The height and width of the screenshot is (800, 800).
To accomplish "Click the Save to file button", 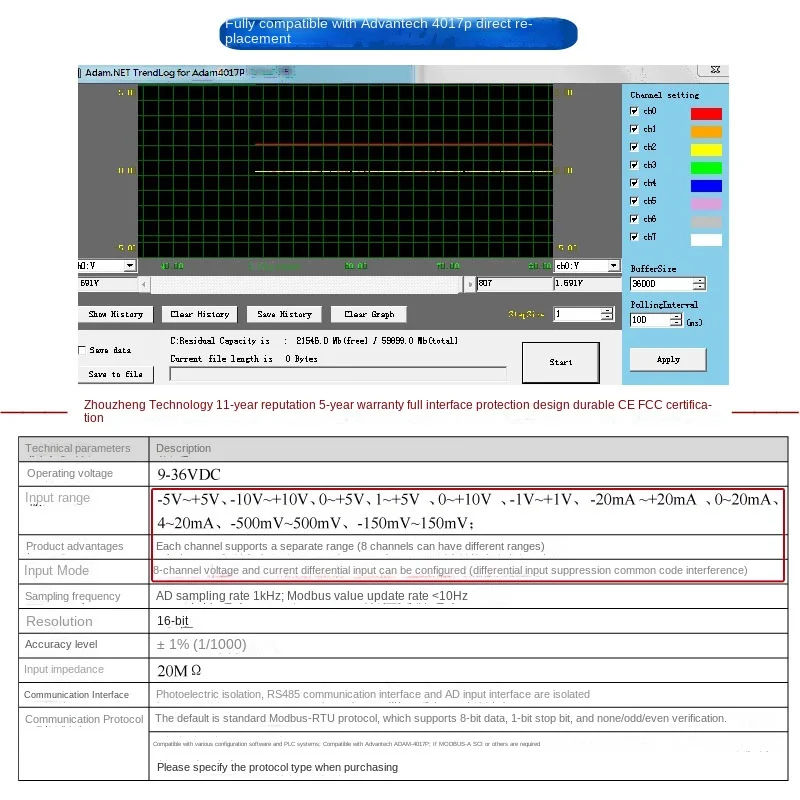I will point(116,374).
